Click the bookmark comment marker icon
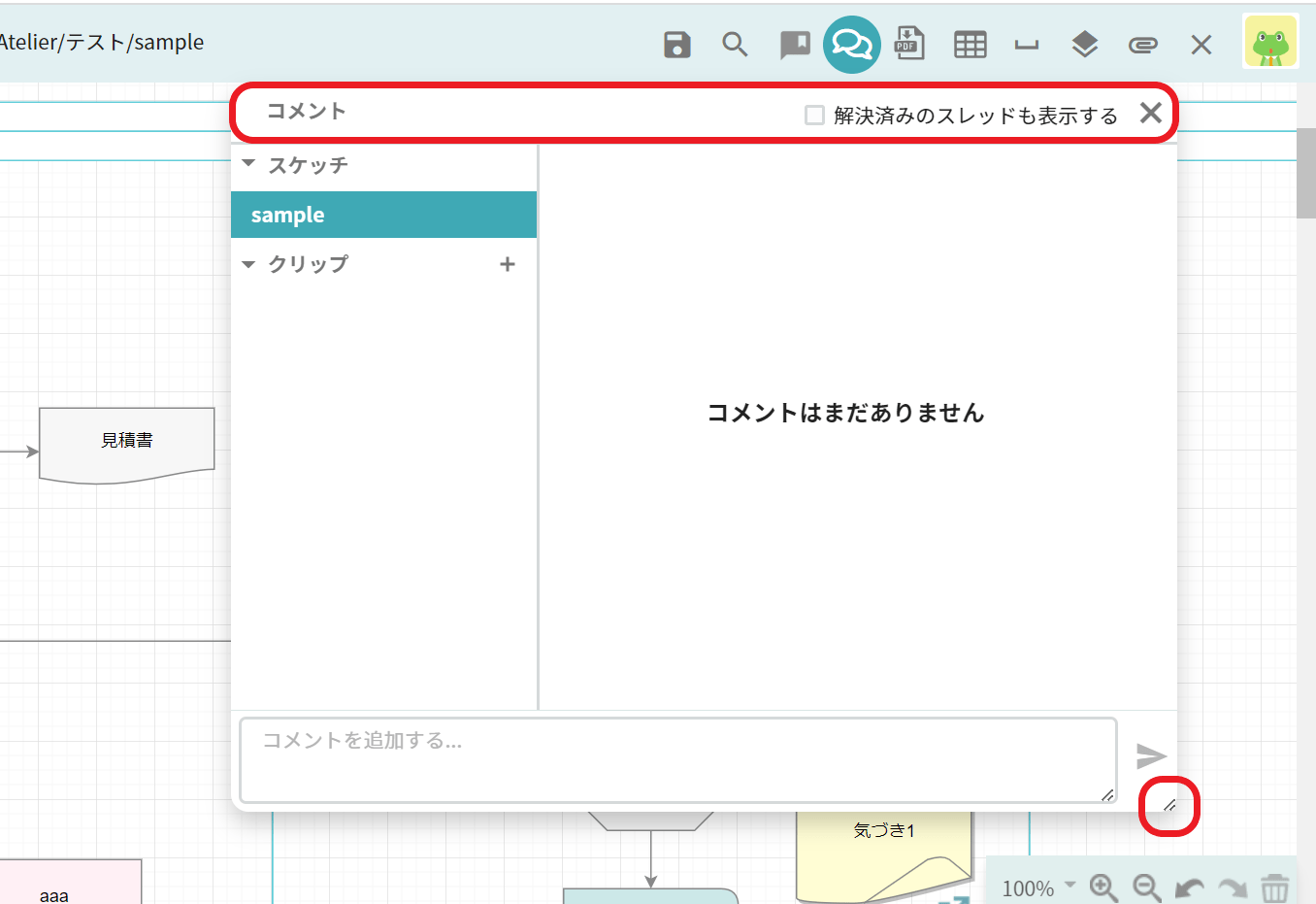The height and width of the screenshot is (904, 1316). [795, 44]
